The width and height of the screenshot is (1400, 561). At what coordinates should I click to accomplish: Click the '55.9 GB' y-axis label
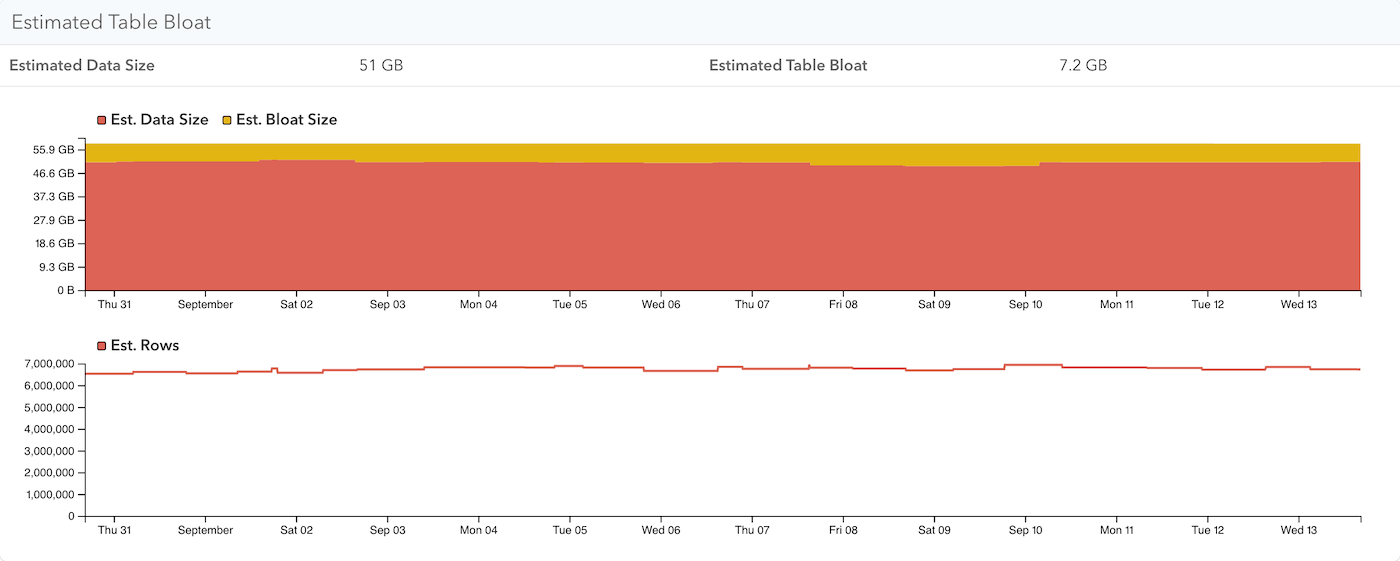pyautogui.click(x=53, y=150)
